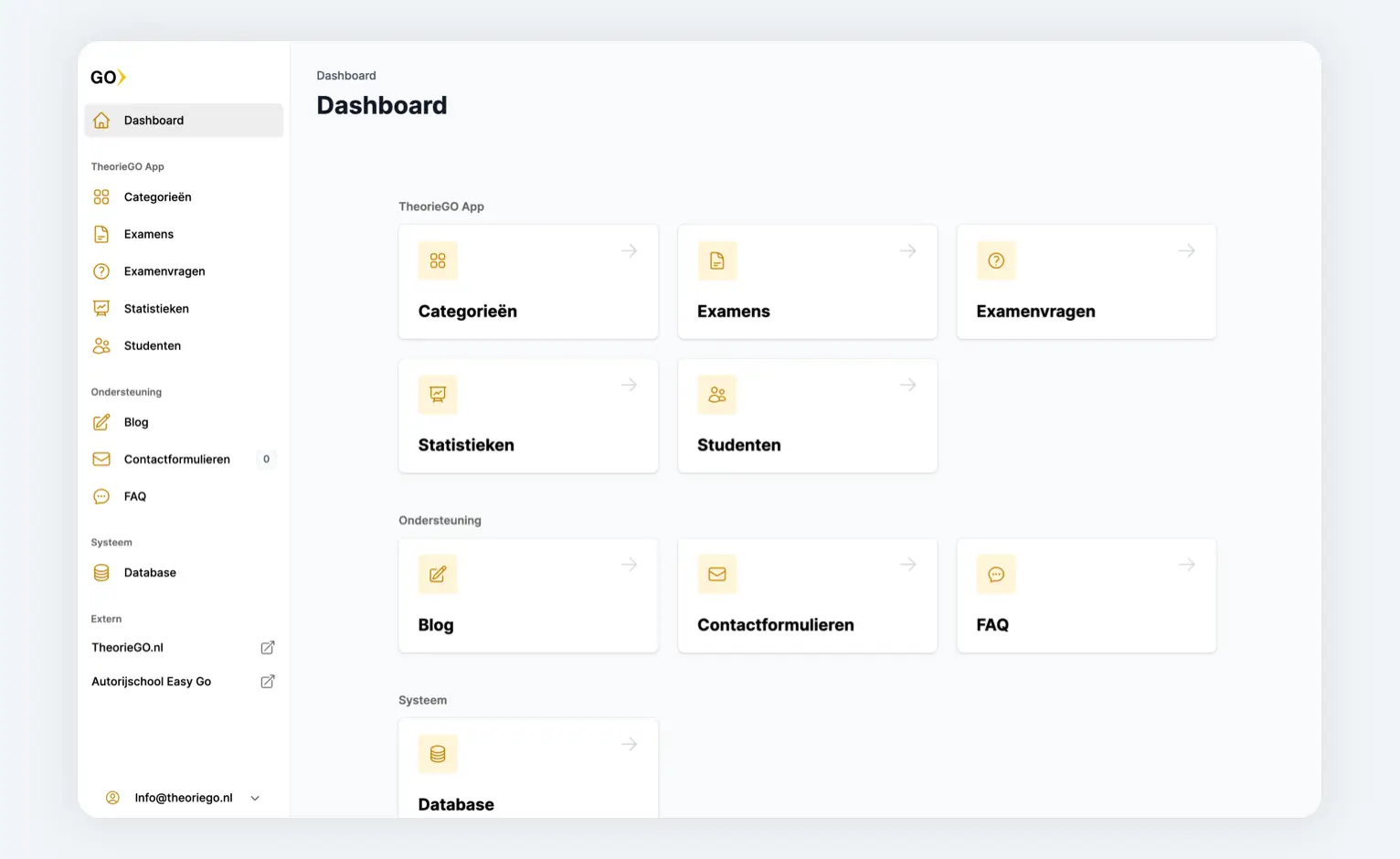
Task: Open Autorijschool Easy Go external link
Action: point(267,681)
